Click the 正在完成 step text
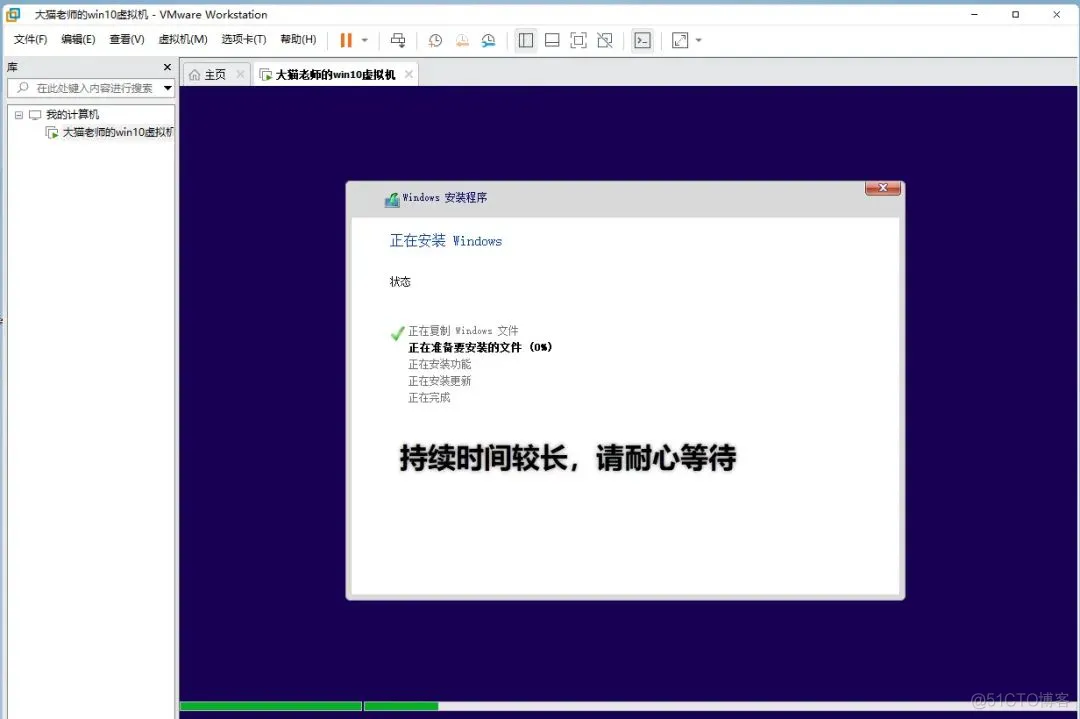The width and height of the screenshot is (1080, 719). click(429, 397)
